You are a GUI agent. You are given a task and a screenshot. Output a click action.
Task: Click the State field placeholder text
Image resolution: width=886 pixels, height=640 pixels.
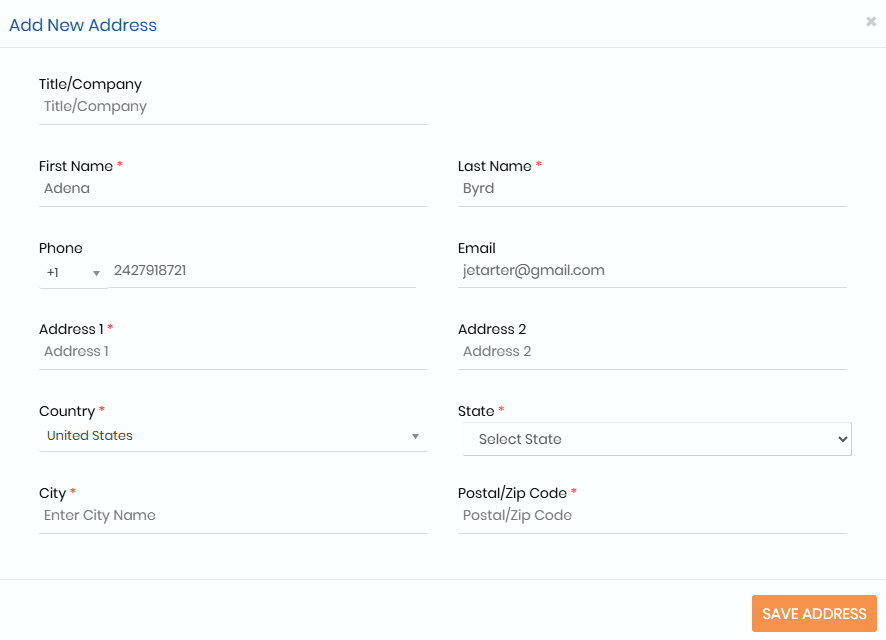point(519,439)
